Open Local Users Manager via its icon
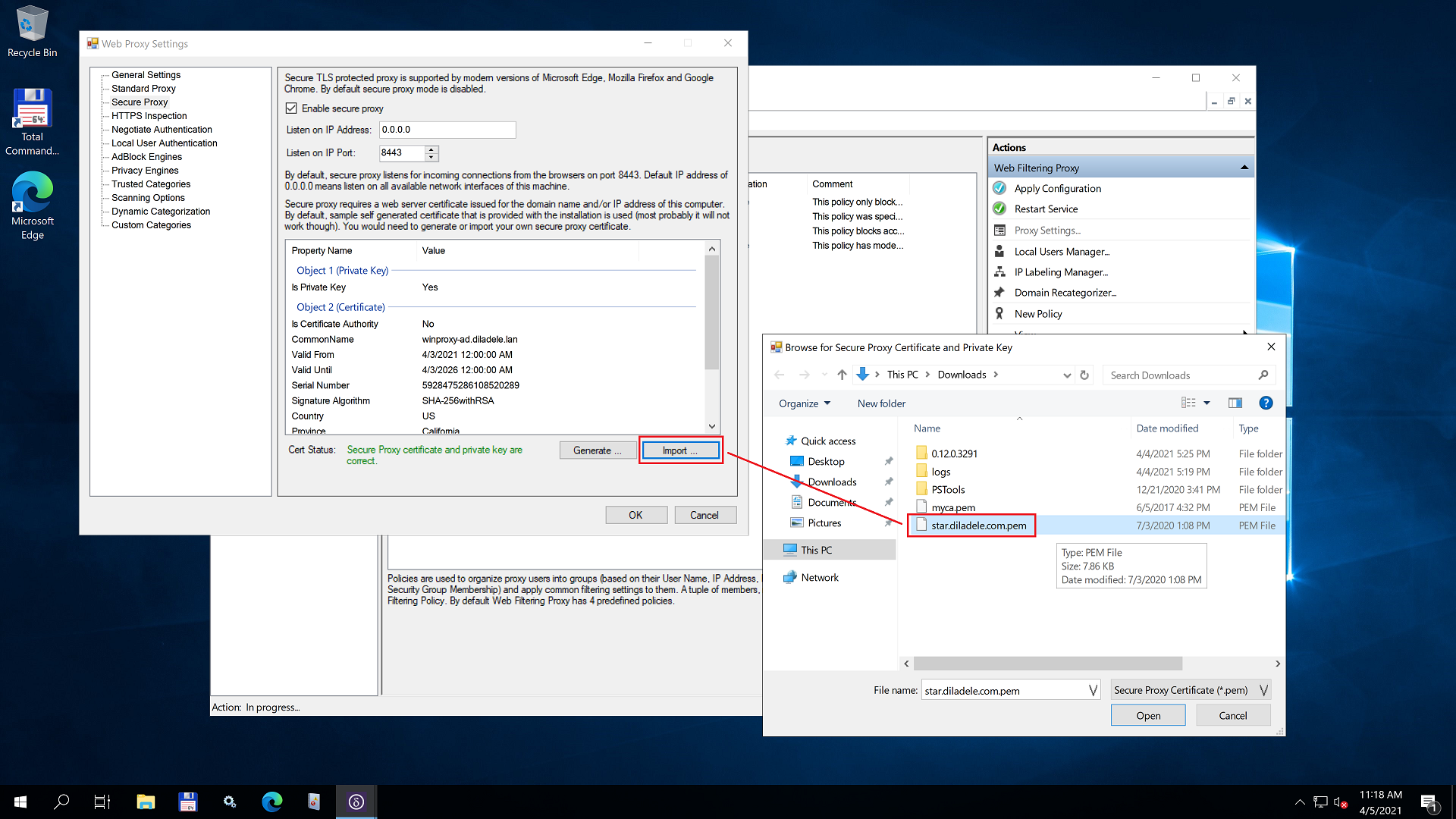 999,251
